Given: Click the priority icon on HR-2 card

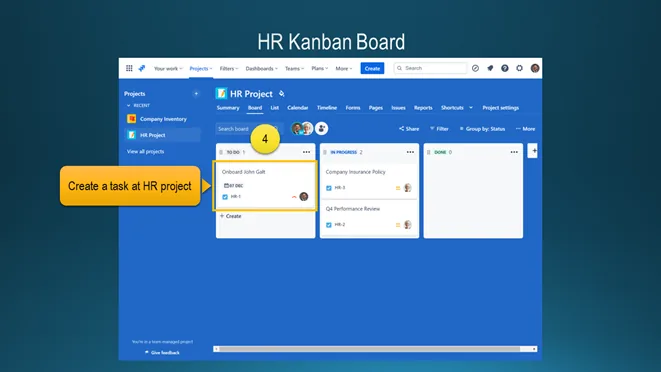Looking at the screenshot, I should tap(398, 225).
